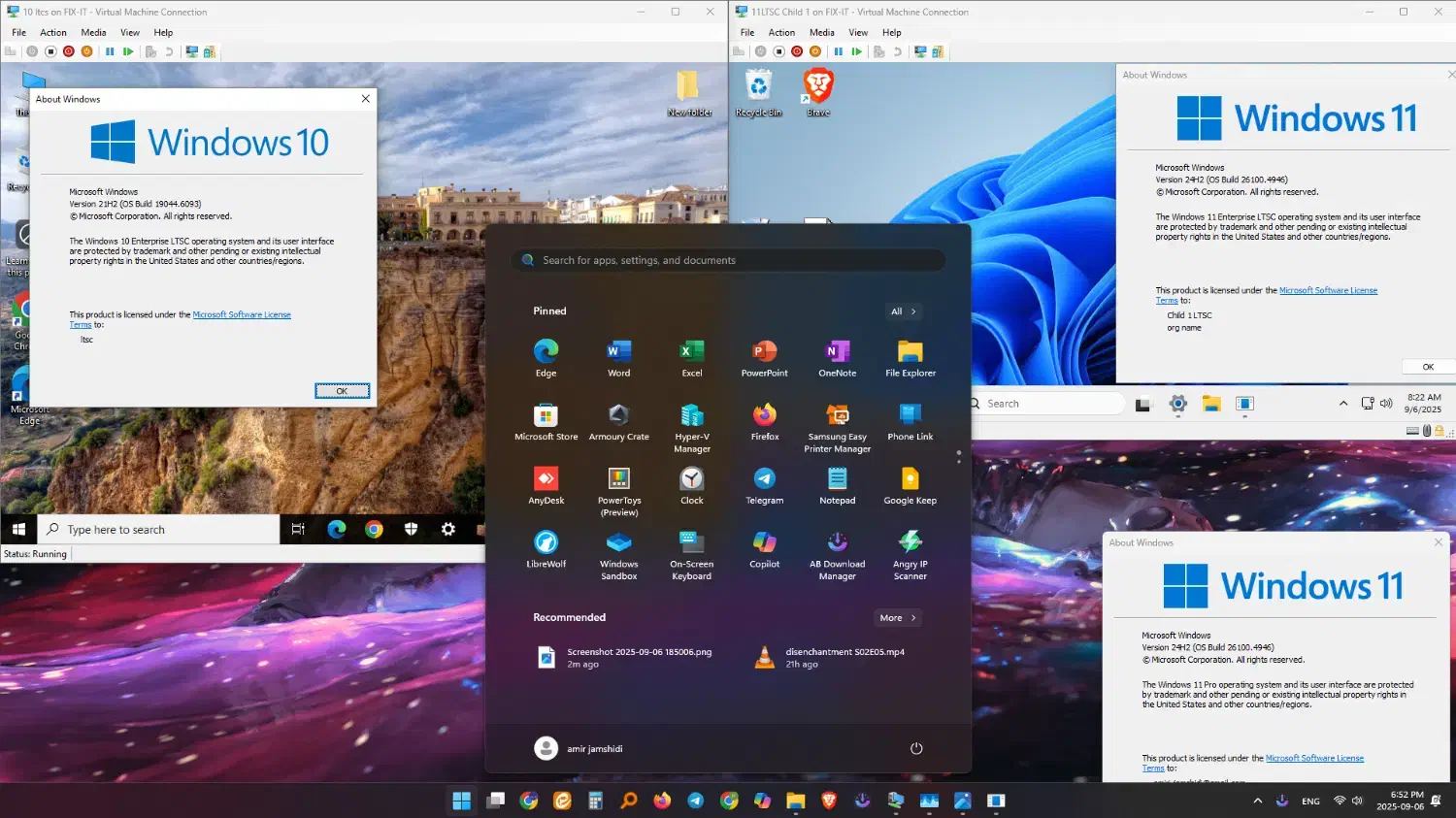The width and height of the screenshot is (1456, 818).
Task: Open Action menu in Windows 10 VM window
Action: (x=53, y=32)
